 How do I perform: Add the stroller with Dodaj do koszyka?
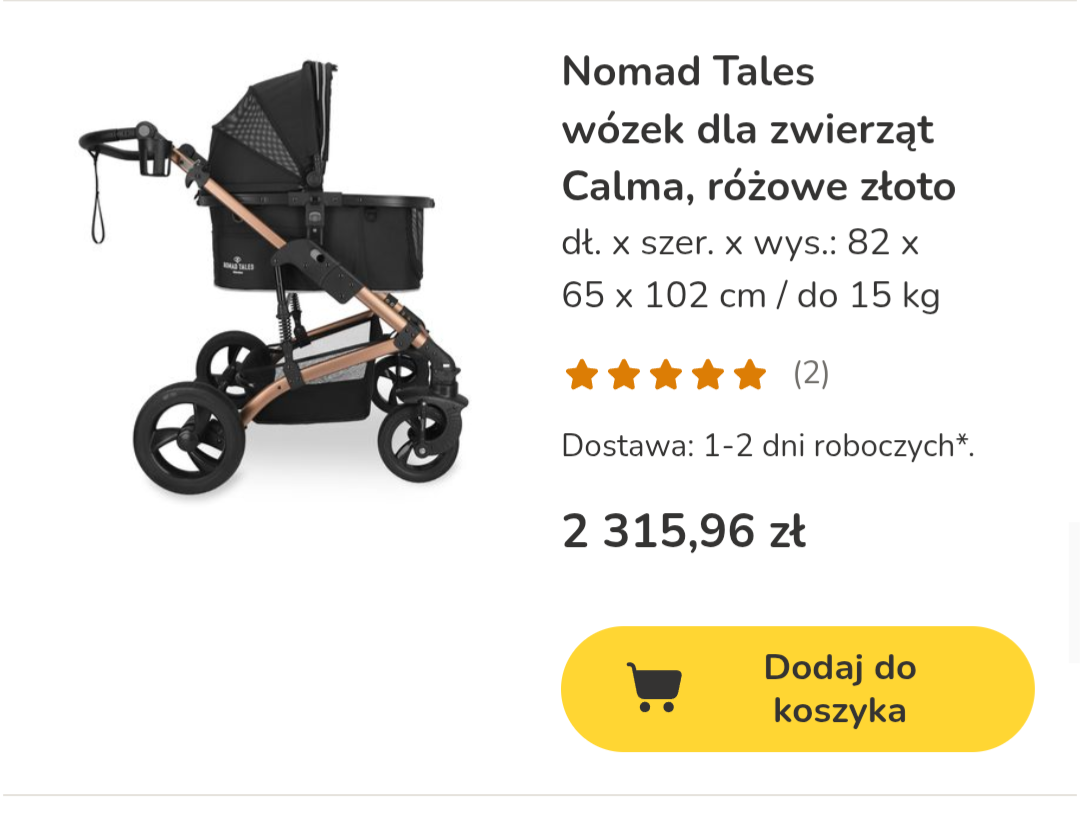coord(798,689)
